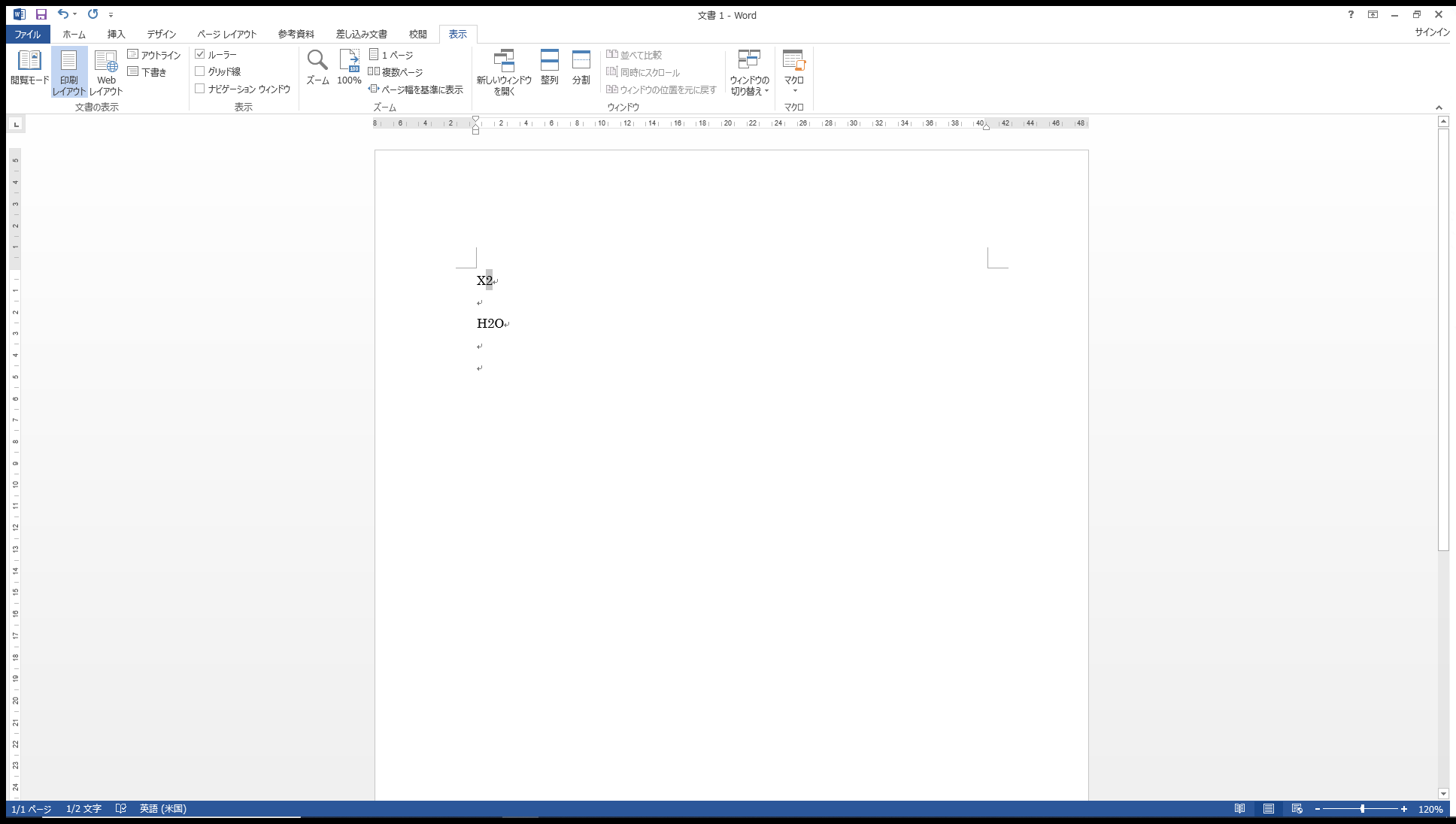
Task: Click the 120% zoom level button
Action: tap(1430, 809)
